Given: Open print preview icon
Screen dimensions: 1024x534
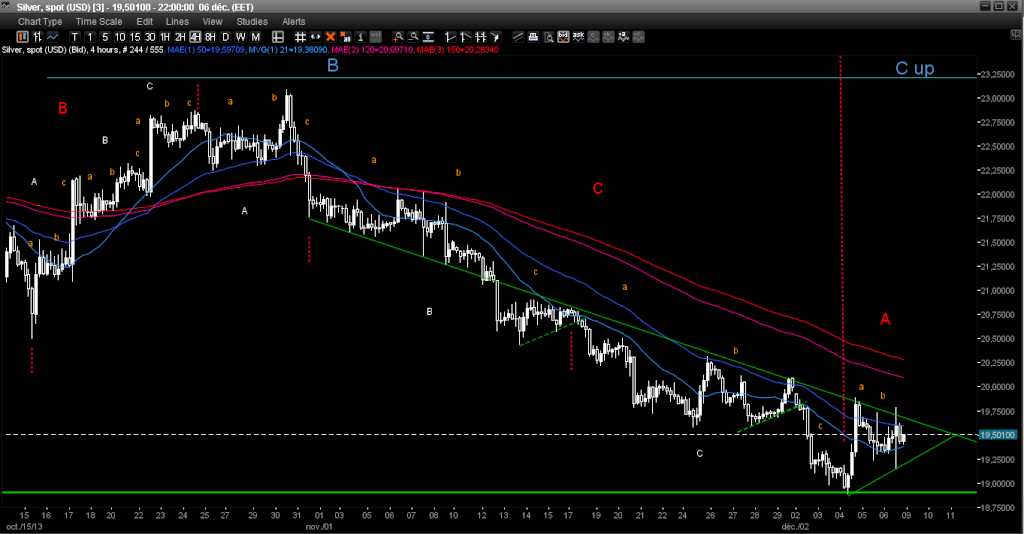Looking at the screenshot, I should tap(548, 37).
